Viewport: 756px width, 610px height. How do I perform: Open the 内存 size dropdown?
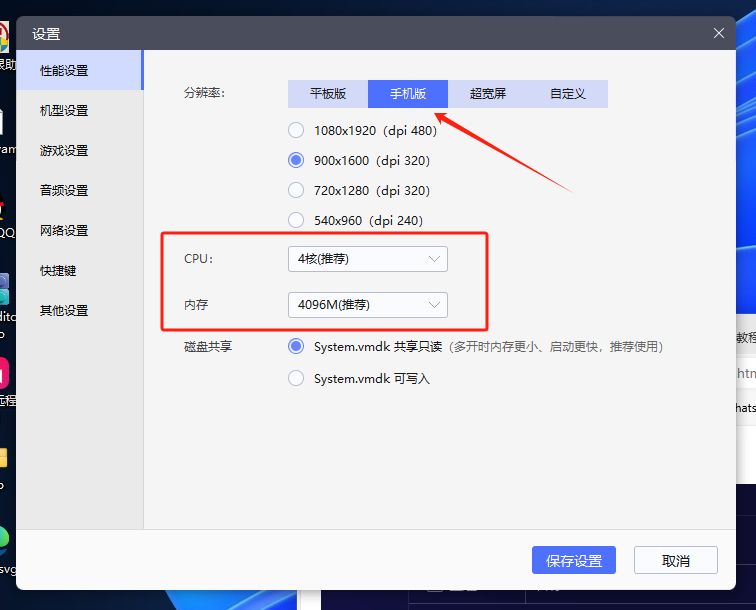(x=367, y=304)
